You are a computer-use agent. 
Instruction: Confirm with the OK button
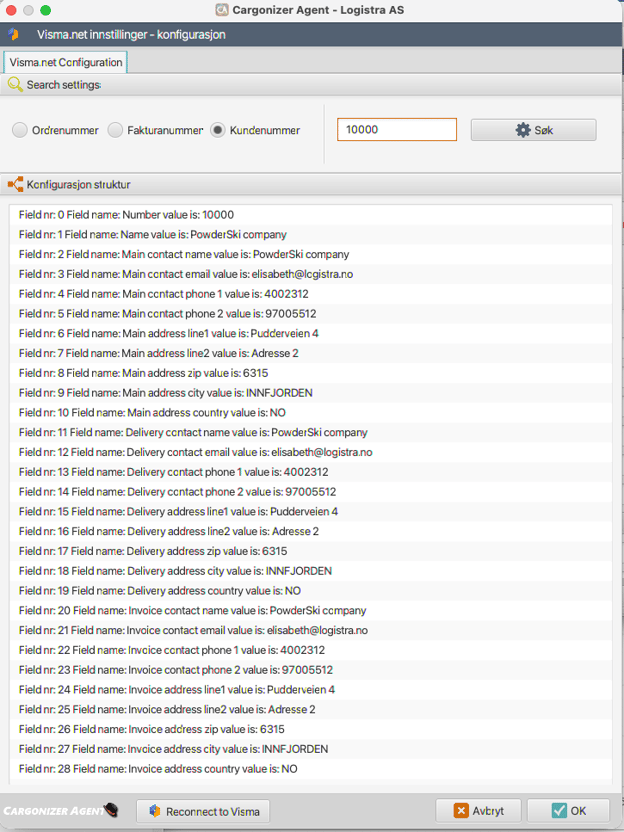click(x=568, y=811)
